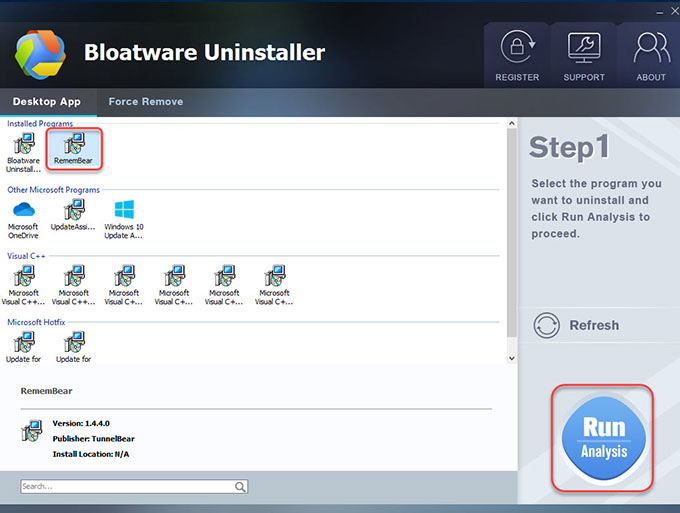
Task: Click the Version: 1.4.4.0 text
Action: click(x=81, y=423)
